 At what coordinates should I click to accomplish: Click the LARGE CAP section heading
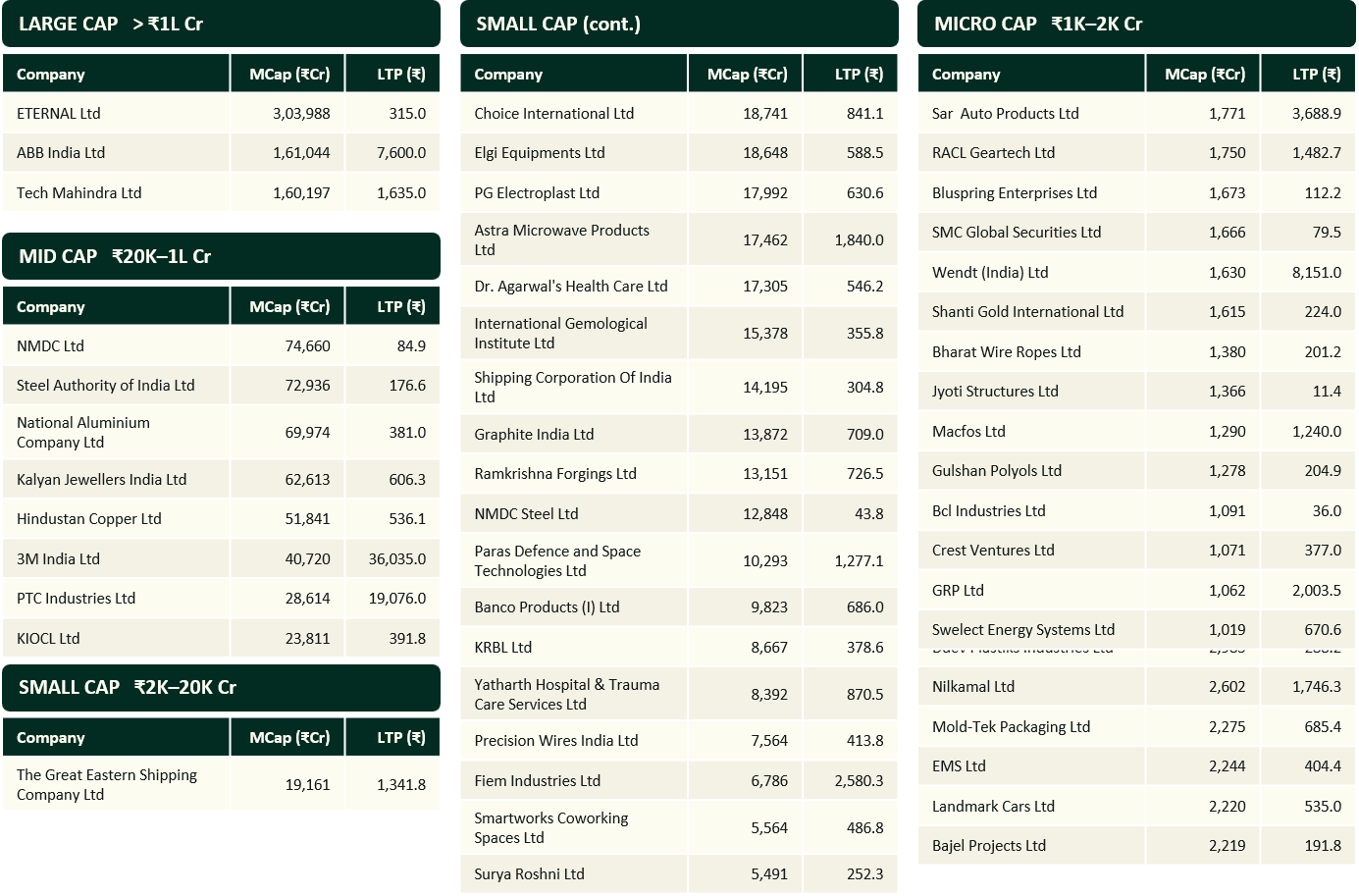[x=221, y=24]
